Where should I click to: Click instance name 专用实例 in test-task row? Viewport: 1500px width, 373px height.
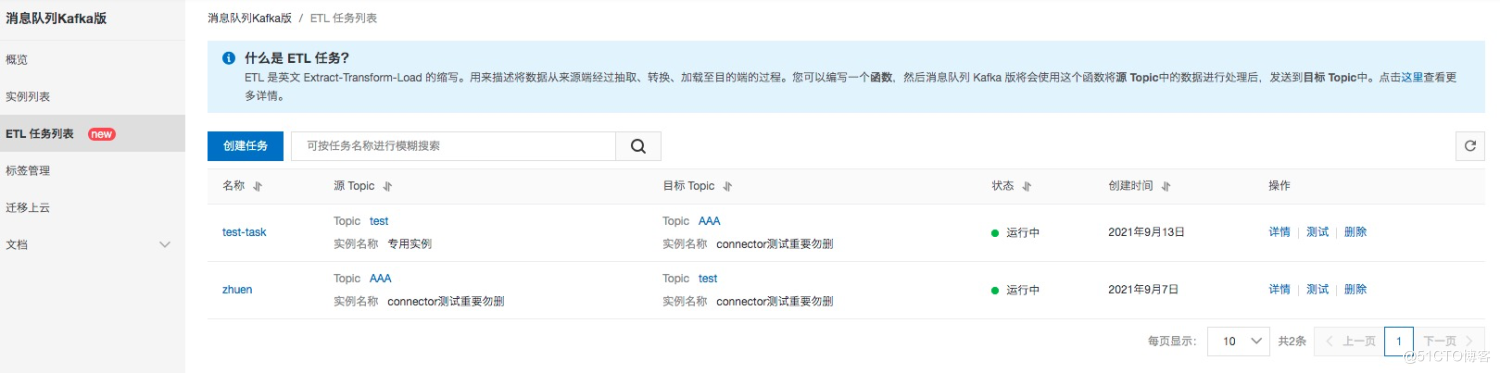click(410, 243)
